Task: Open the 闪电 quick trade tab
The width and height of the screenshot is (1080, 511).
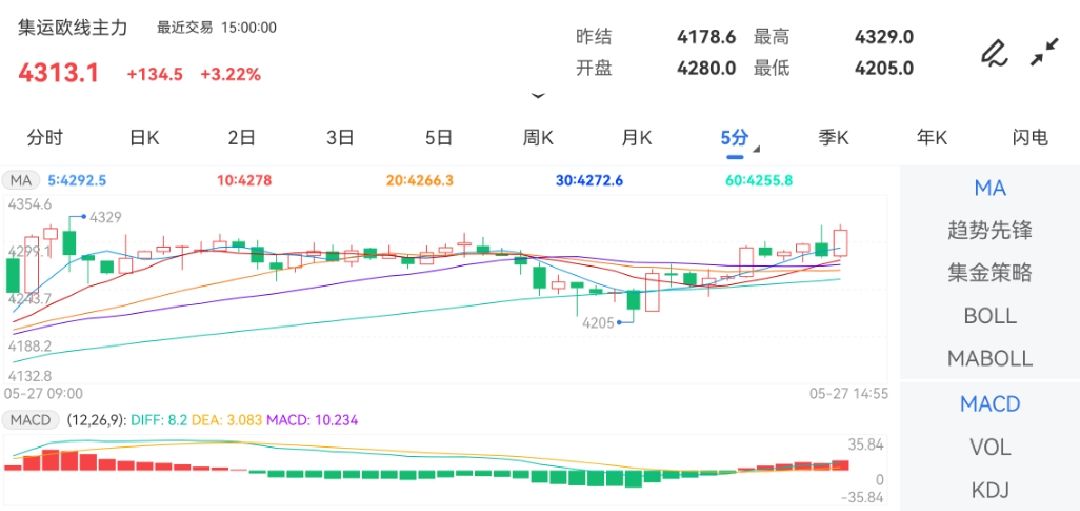Action: pyautogui.click(x=1030, y=138)
